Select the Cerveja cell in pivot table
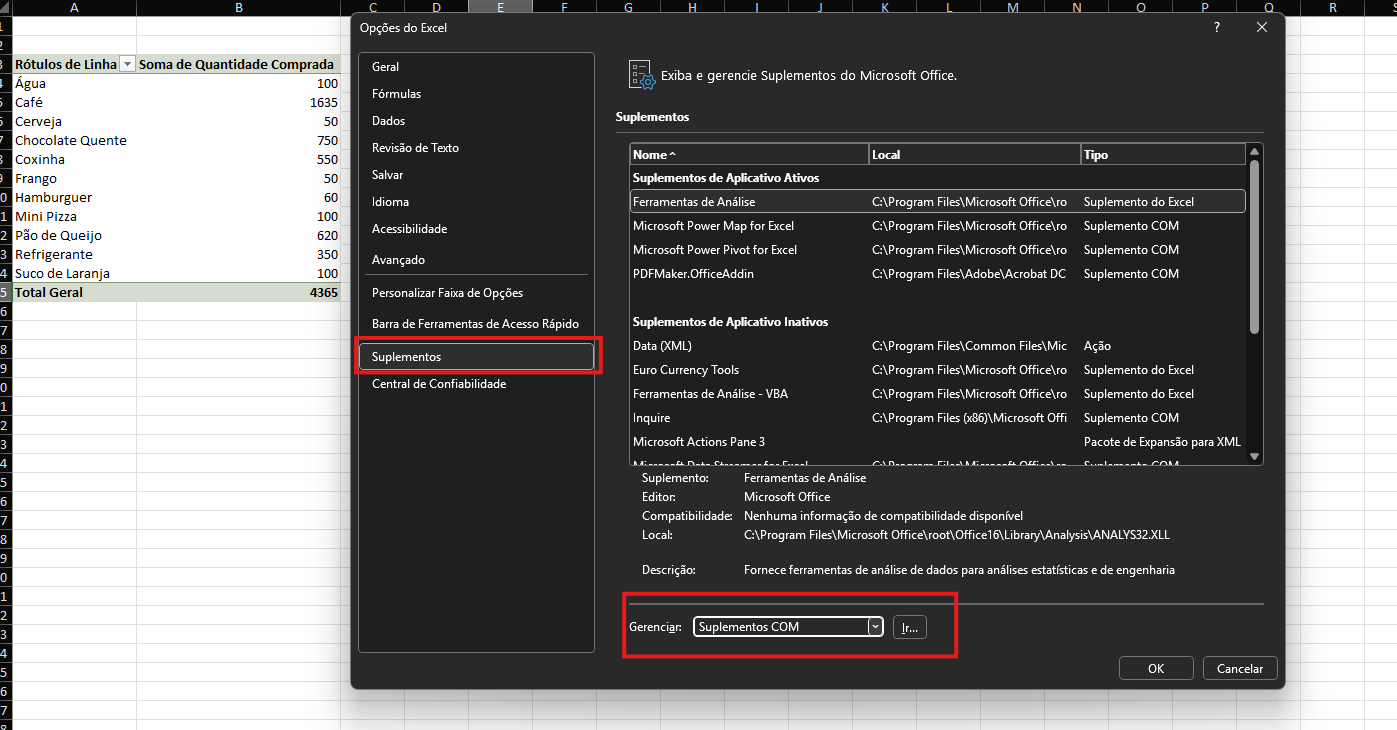This screenshot has height=730, width=1397. (75, 122)
